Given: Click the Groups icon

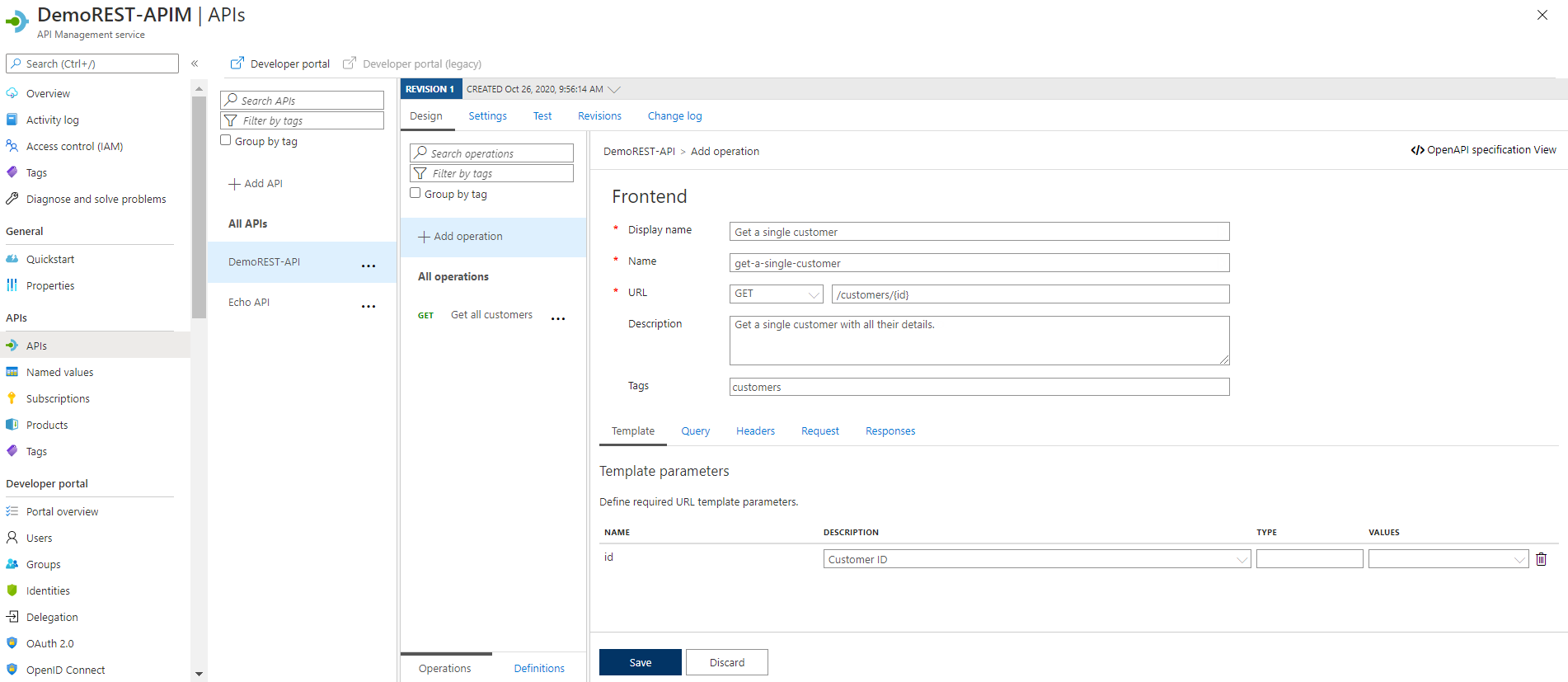Looking at the screenshot, I should 12,564.
